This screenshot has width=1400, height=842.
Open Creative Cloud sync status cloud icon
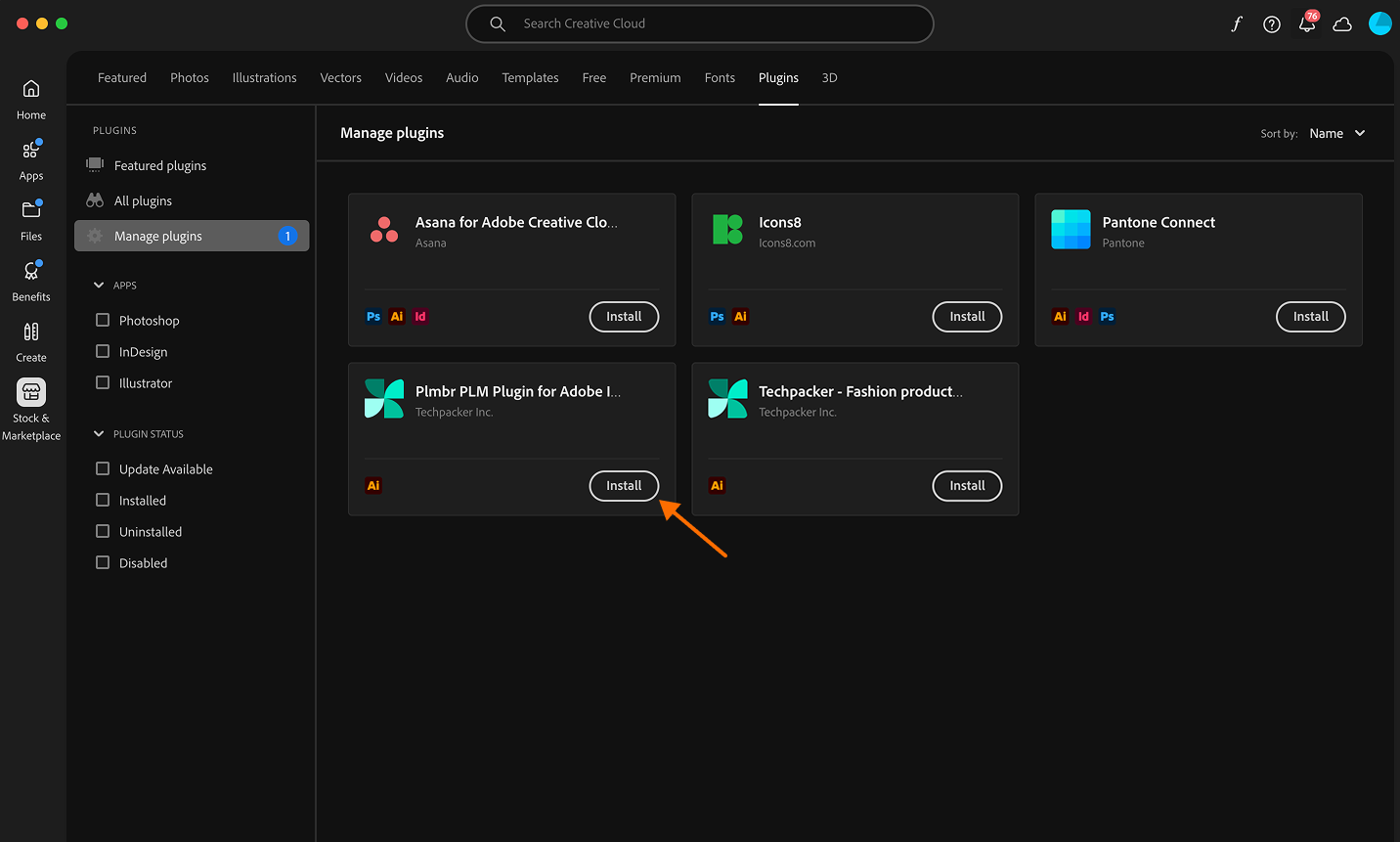(x=1342, y=23)
